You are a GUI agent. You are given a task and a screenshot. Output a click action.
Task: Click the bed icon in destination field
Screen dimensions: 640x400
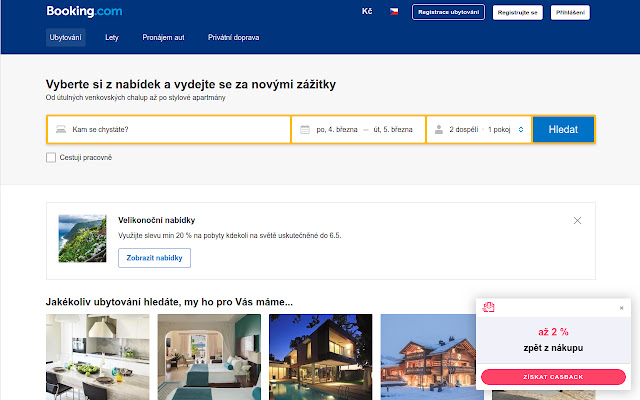[x=60, y=130]
